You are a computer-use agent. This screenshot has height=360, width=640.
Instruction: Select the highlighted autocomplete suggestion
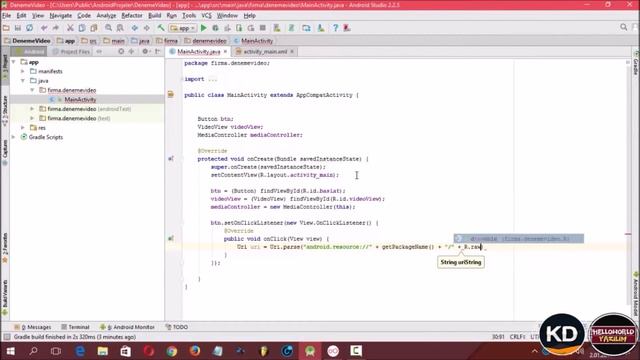(x=519, y=239)
